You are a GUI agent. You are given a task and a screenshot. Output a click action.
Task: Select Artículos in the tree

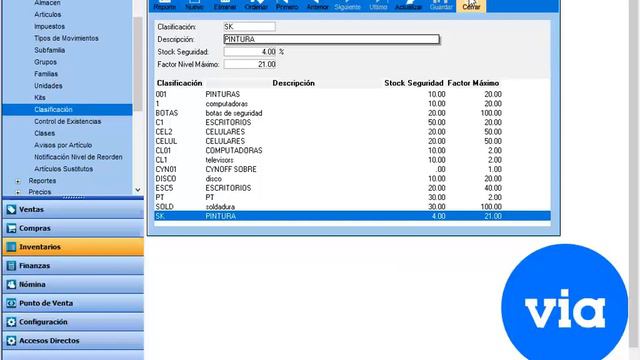(x=48, y=14)
